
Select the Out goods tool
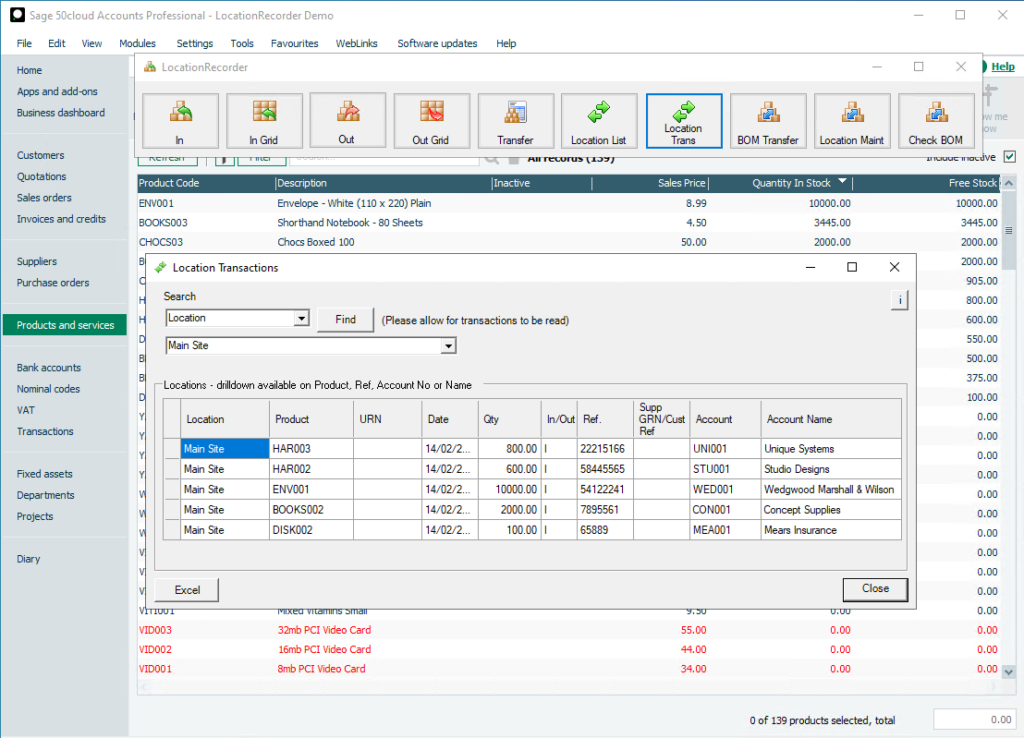point(347,120)
